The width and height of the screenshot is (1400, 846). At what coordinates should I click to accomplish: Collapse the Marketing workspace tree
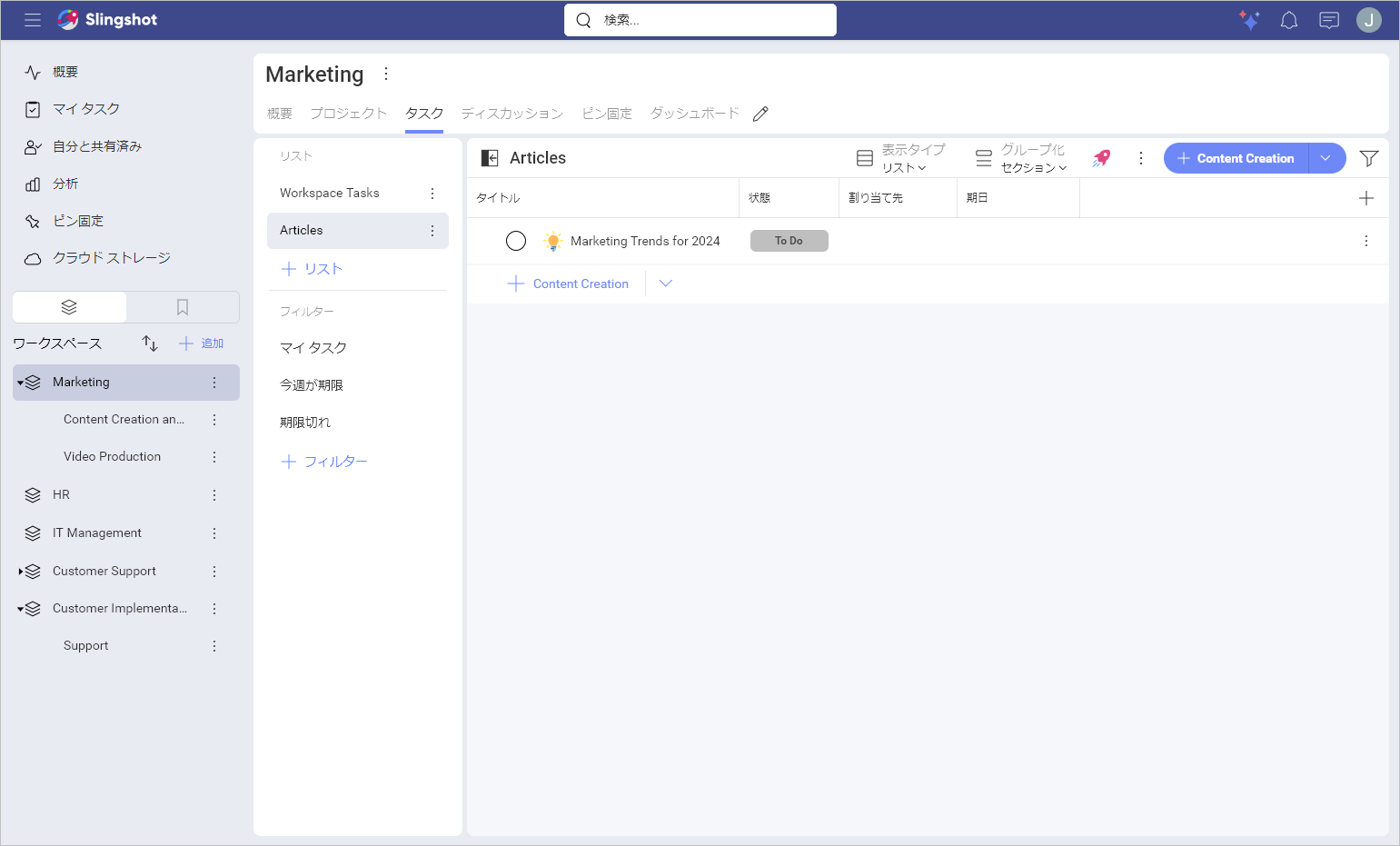(x=21, y=383)
